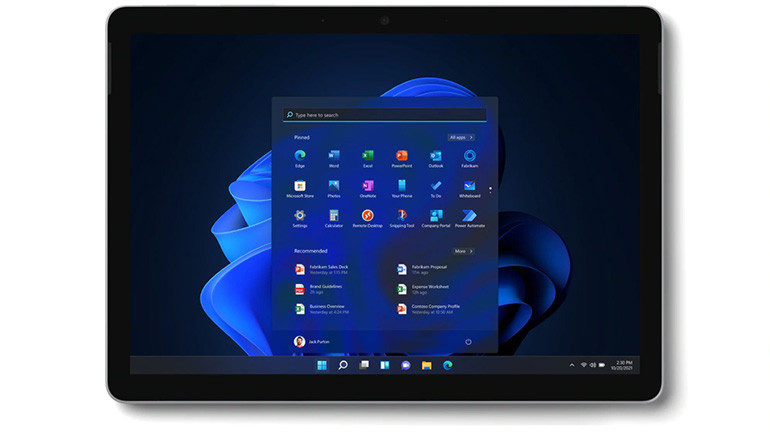Viewport: 770px width, 440px height.
Task: Launch Microsoft Store from pinned apps
Action: point(300,187)
